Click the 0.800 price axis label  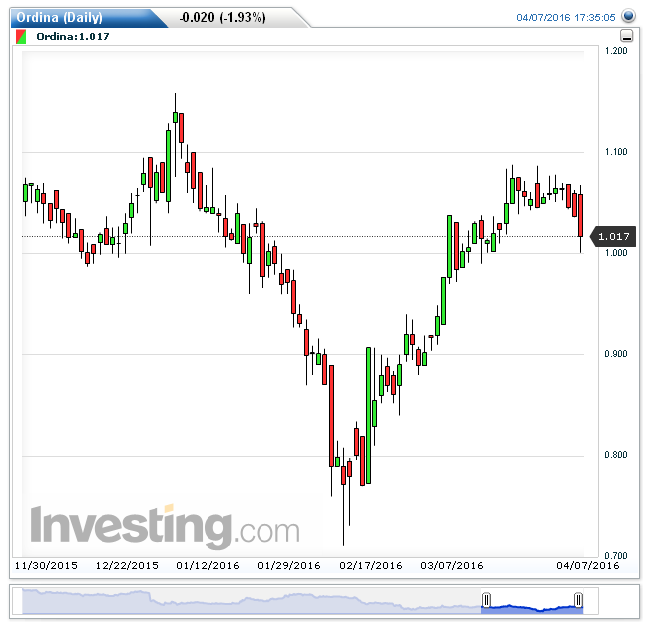click(616, 455)
